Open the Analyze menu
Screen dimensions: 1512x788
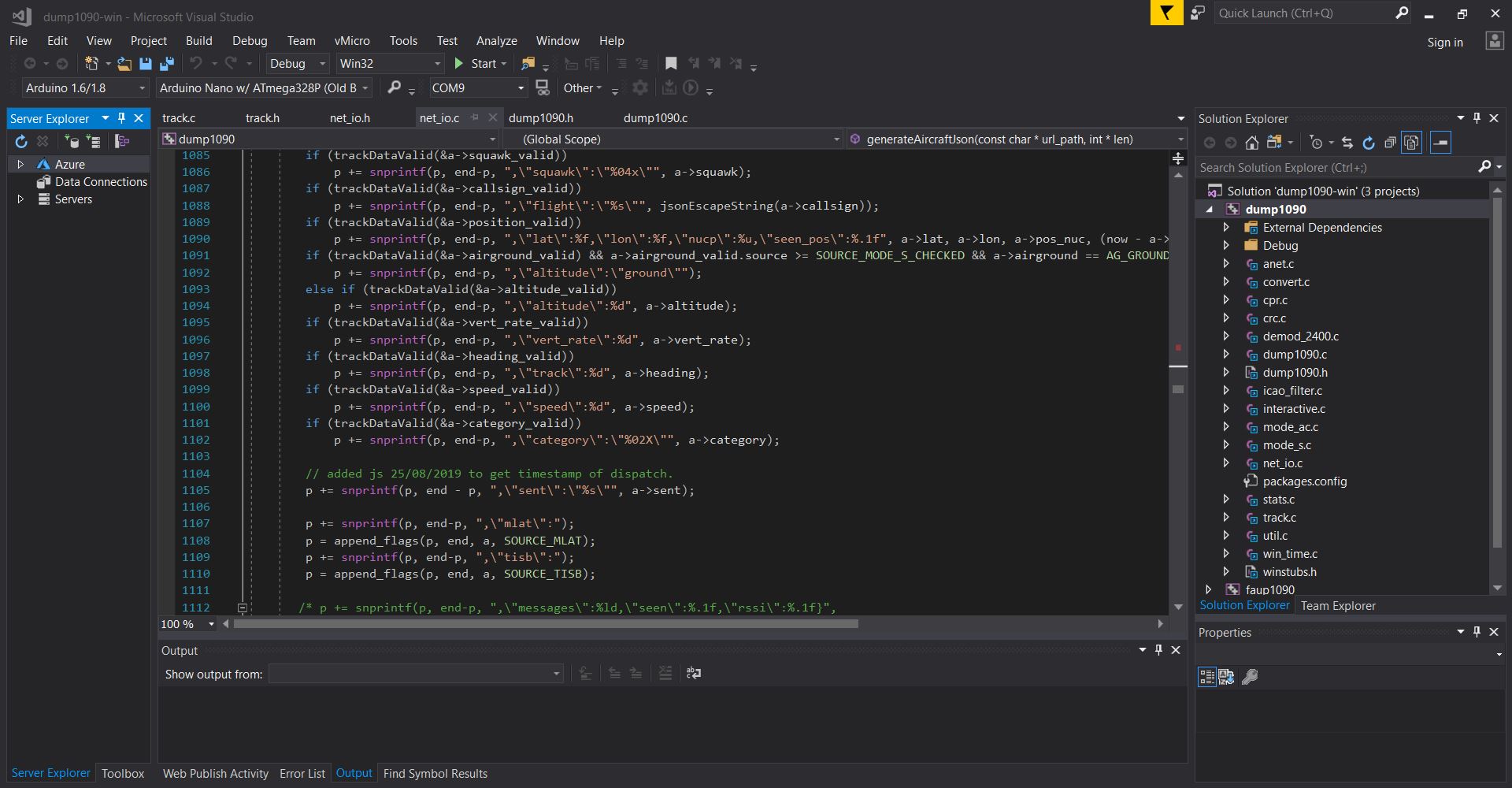(496, 41)
